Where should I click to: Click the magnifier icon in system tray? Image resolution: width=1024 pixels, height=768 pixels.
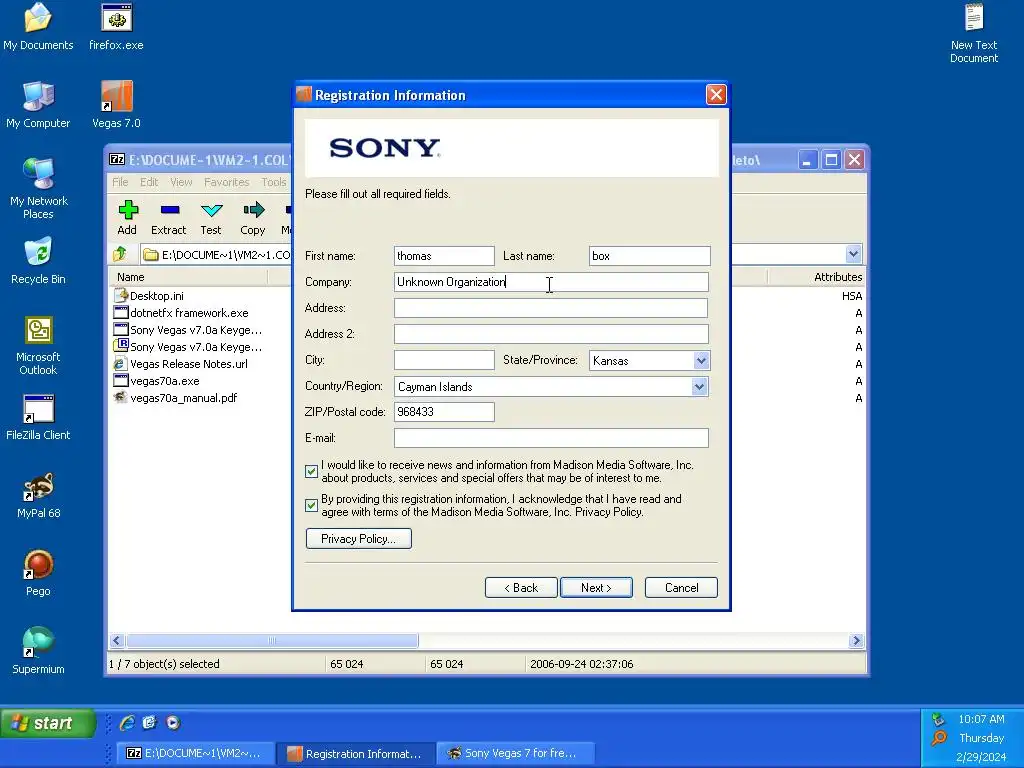[x=939, y=738]
